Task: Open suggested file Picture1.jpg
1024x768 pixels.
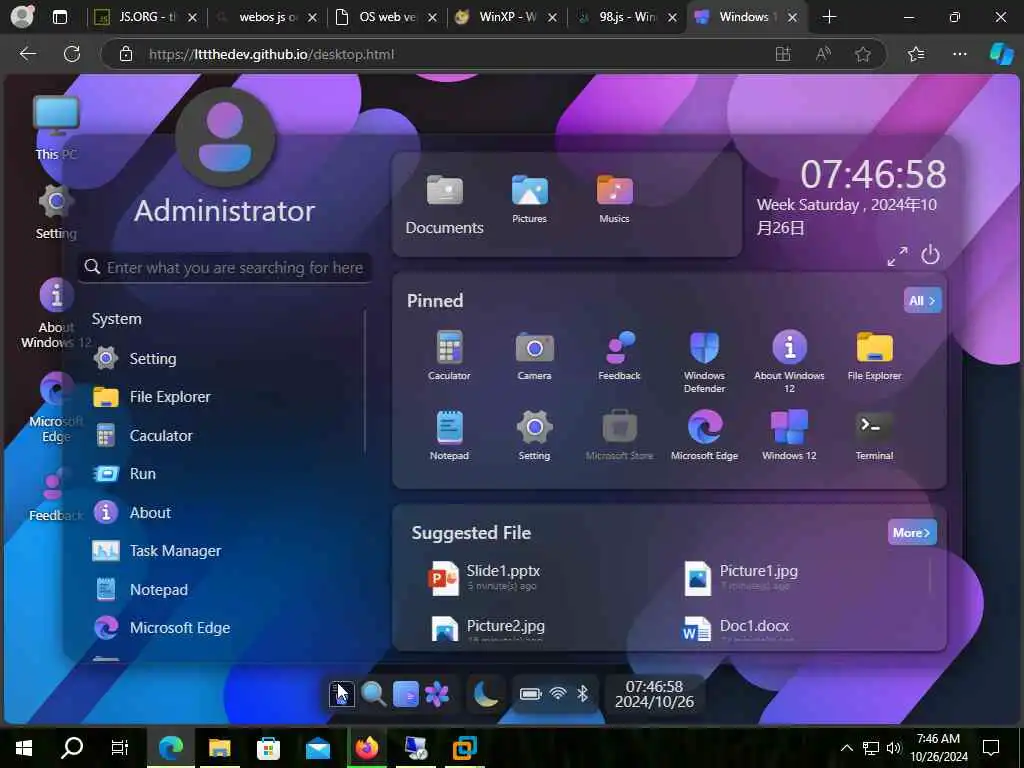Action: [x=741, y=577]
